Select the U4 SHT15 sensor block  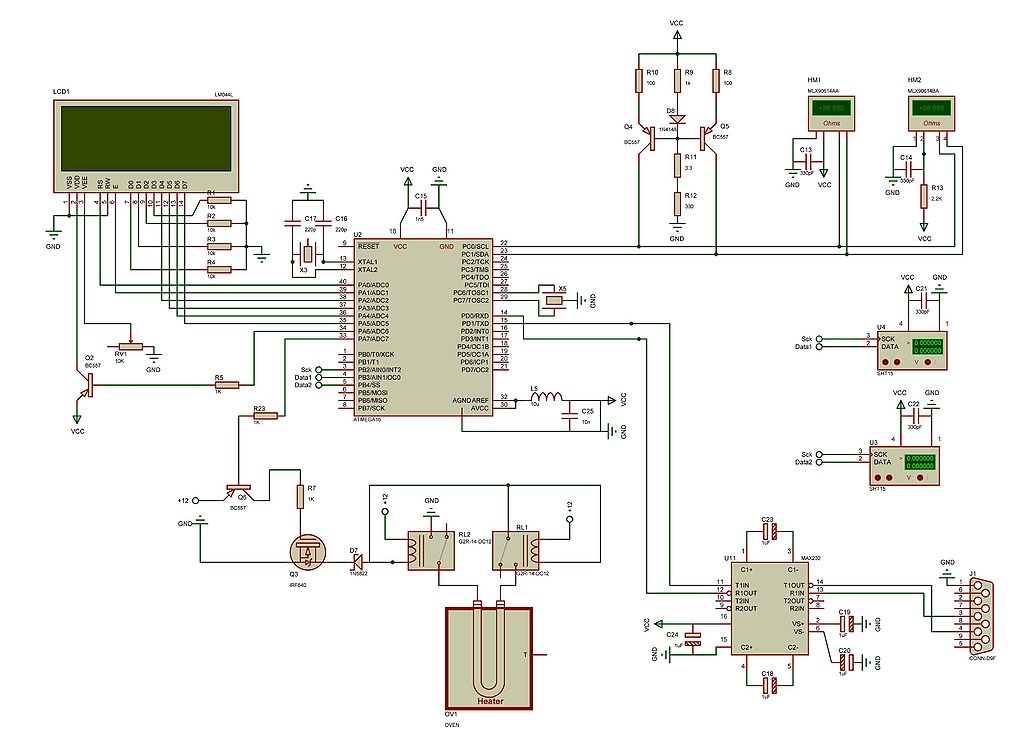[910, 351]
